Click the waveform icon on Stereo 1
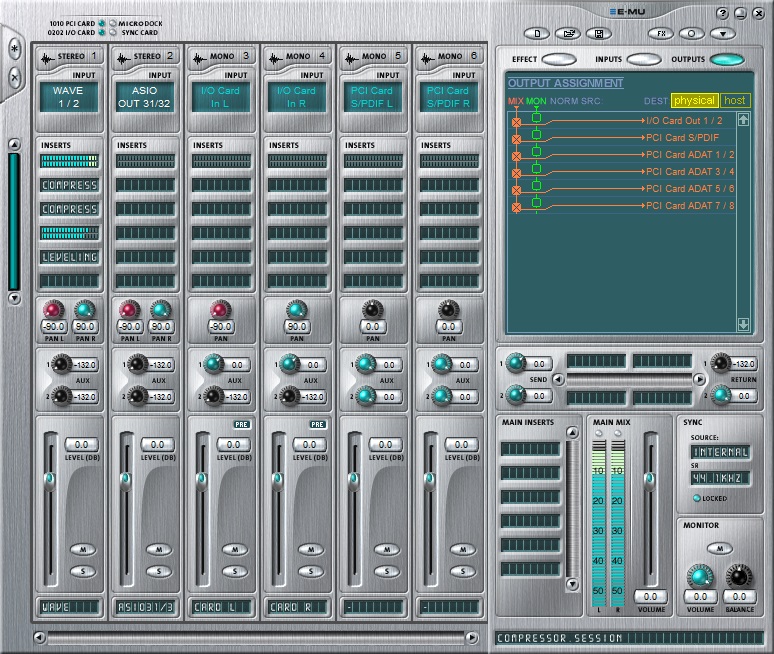Image resolution: width=774 pixels, height=654 pixels. (x=47, y=59)
